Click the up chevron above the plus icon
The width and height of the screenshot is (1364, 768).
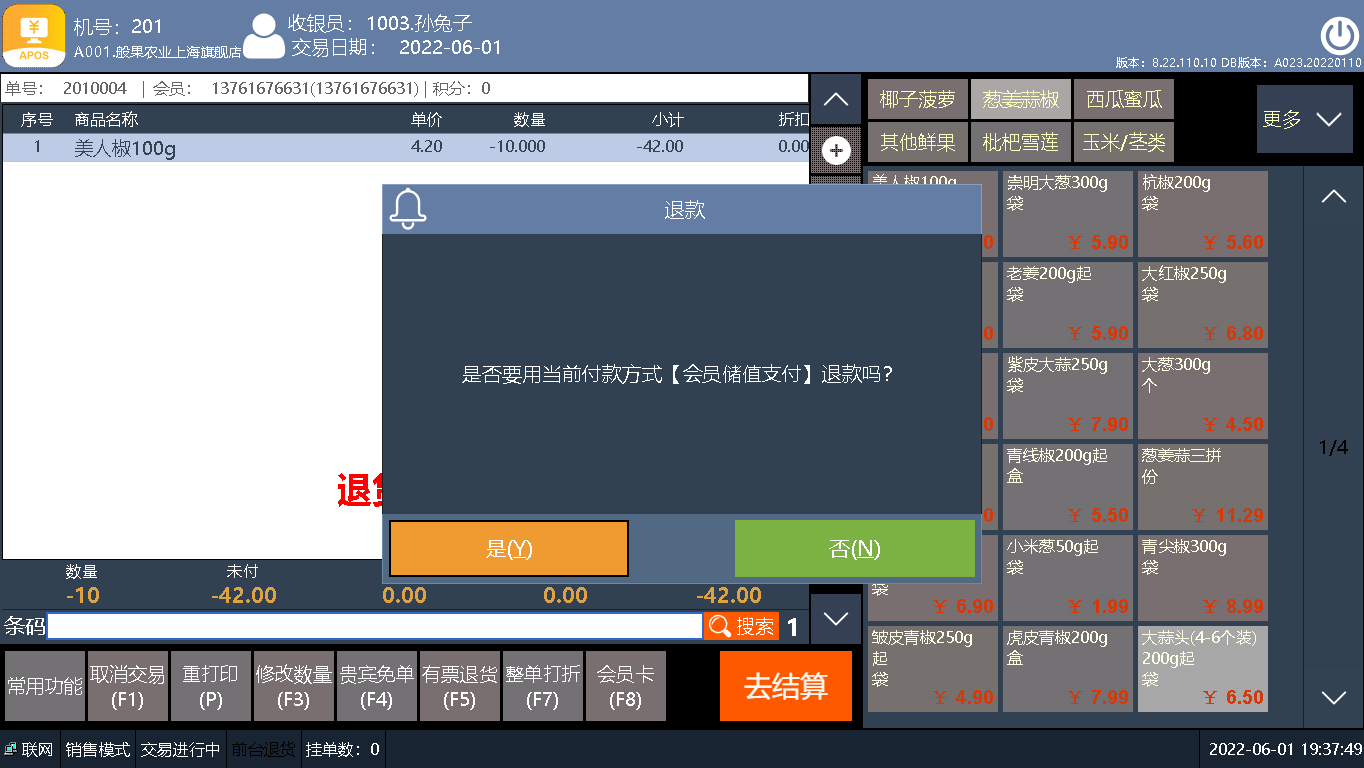836,99
